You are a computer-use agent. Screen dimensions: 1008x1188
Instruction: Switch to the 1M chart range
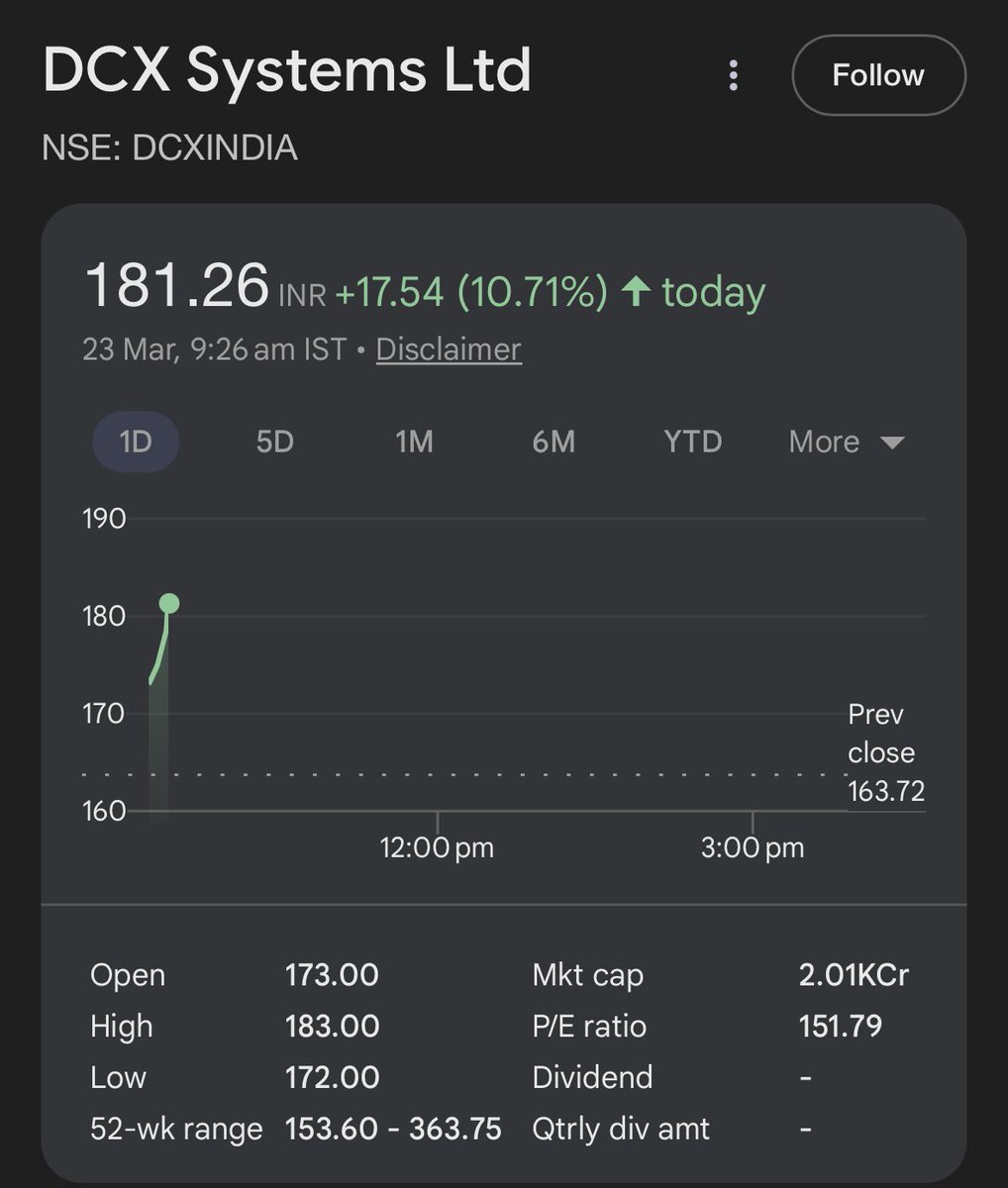pyautogui.click(x=414, y=442)
